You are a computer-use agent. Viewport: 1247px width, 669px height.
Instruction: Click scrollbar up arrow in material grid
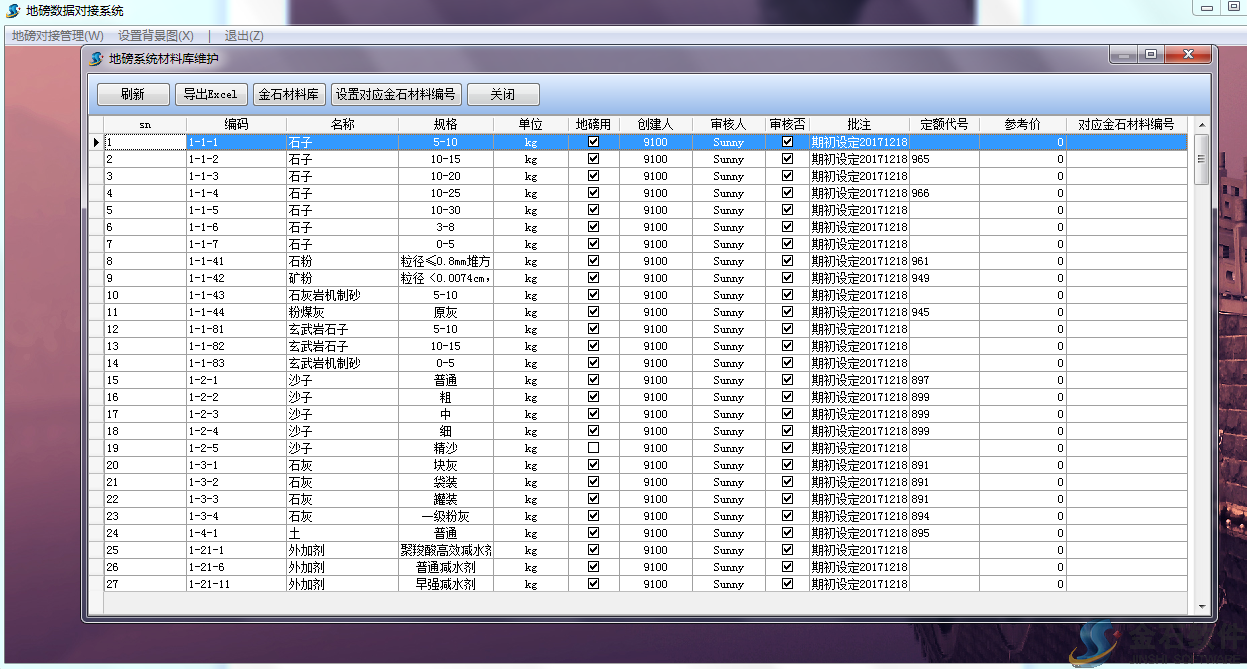[1202, 125]
